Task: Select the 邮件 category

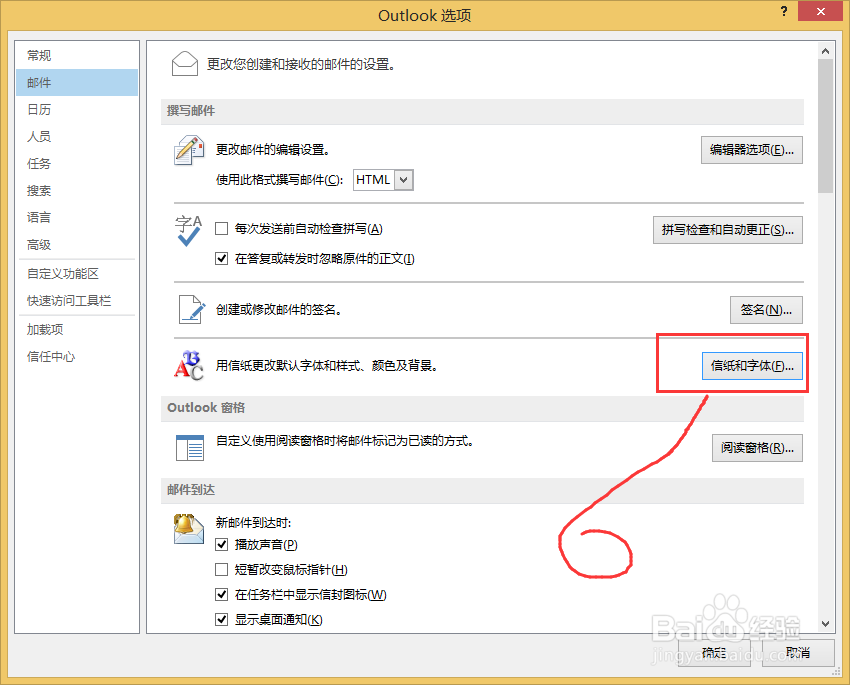Action: click(x=77, y=82)
